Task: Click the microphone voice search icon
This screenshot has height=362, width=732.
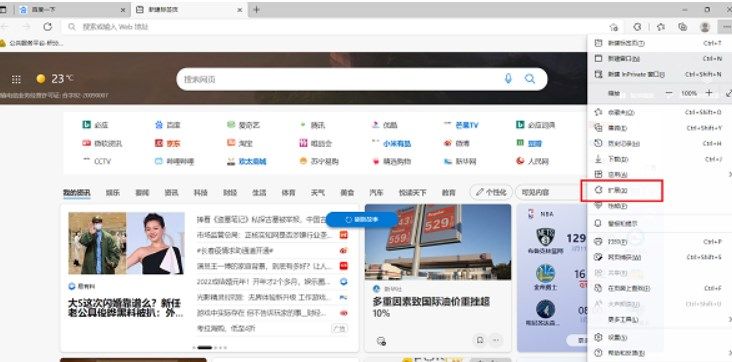Action: click(508, 79)
